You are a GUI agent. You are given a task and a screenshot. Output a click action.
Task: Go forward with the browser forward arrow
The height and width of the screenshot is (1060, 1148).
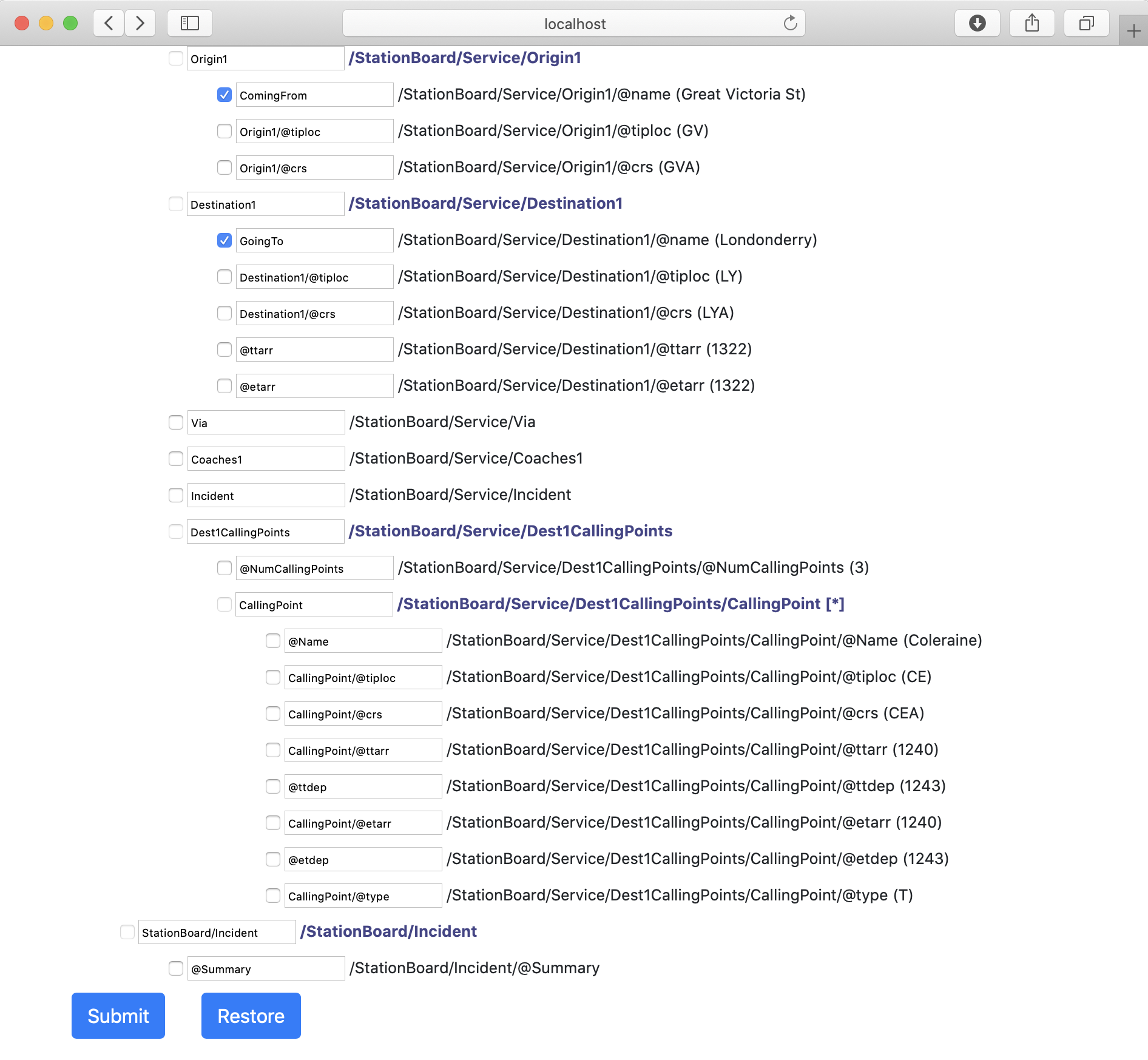(x=140, y=24)
